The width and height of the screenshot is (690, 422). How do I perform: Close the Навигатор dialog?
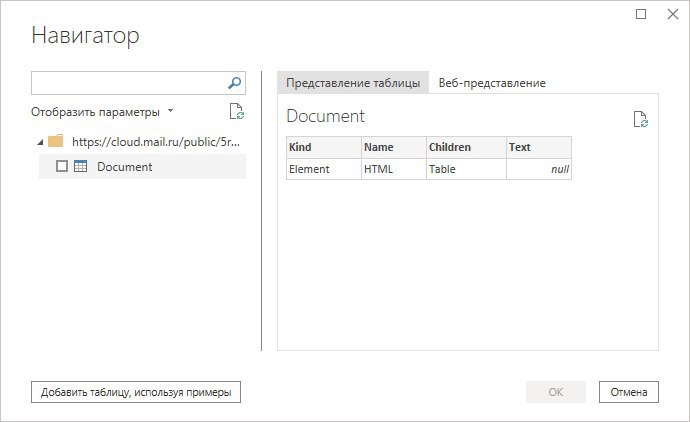click(x=673, y=14)
